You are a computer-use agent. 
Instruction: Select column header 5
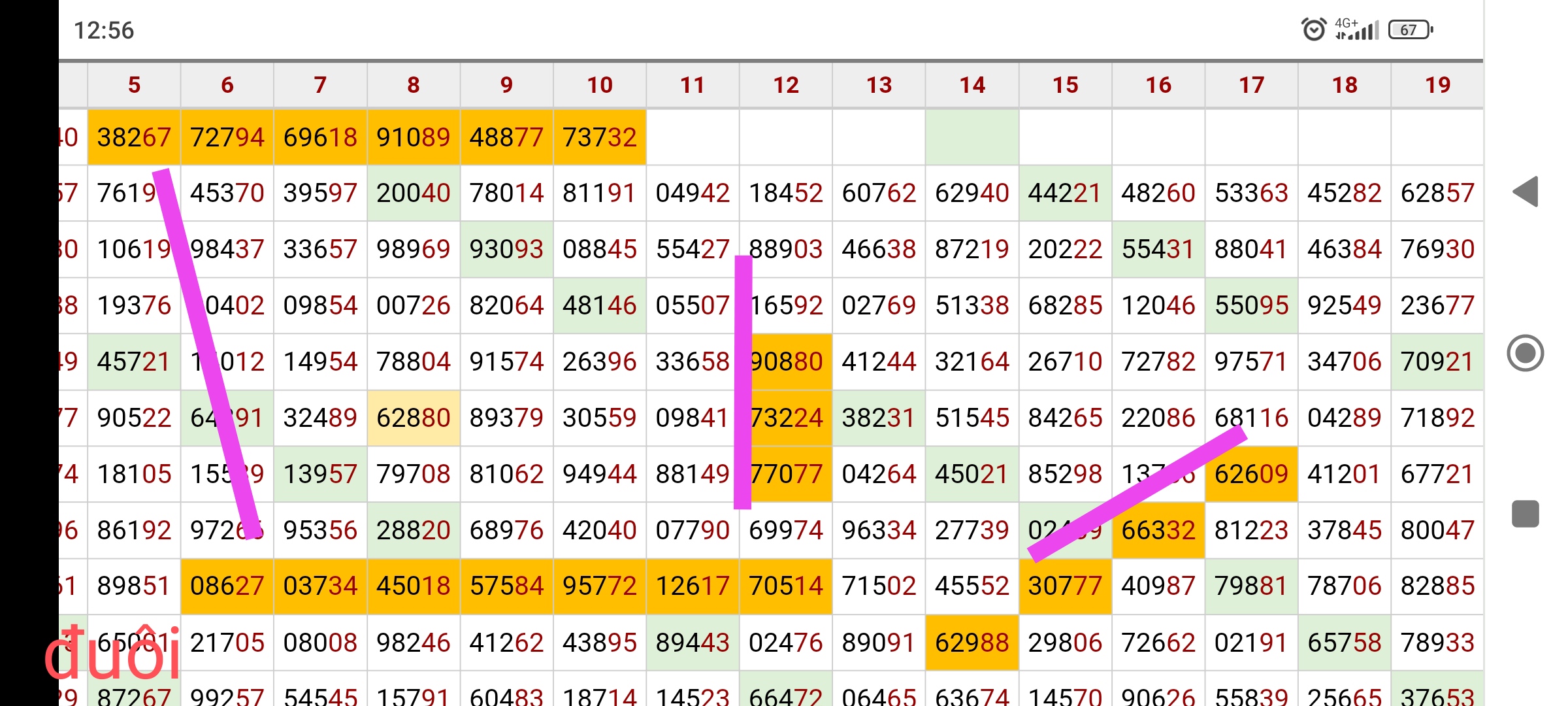[134, 85]
